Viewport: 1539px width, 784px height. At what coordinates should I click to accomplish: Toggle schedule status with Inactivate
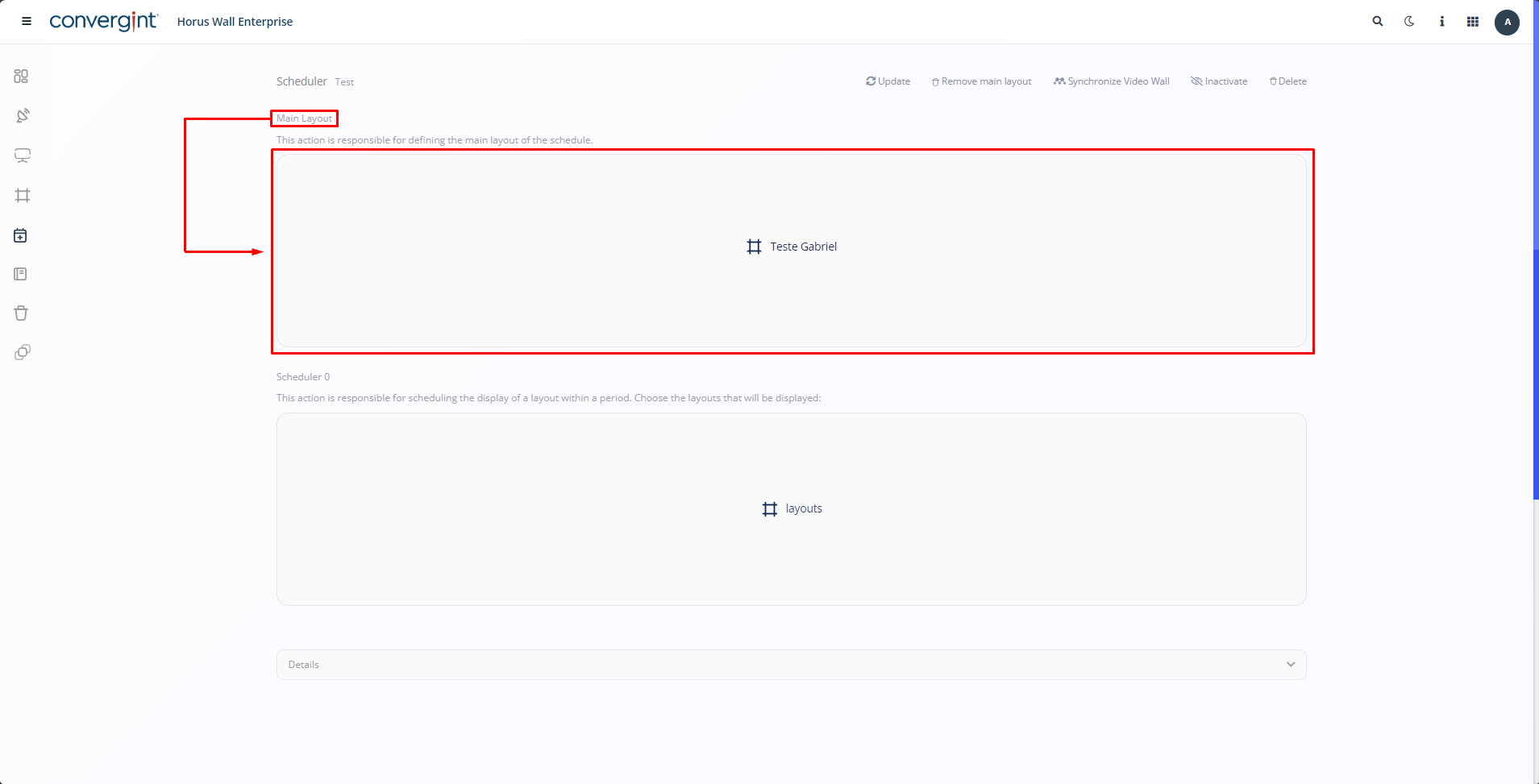pyautogui.click(x=1219, y=81)
